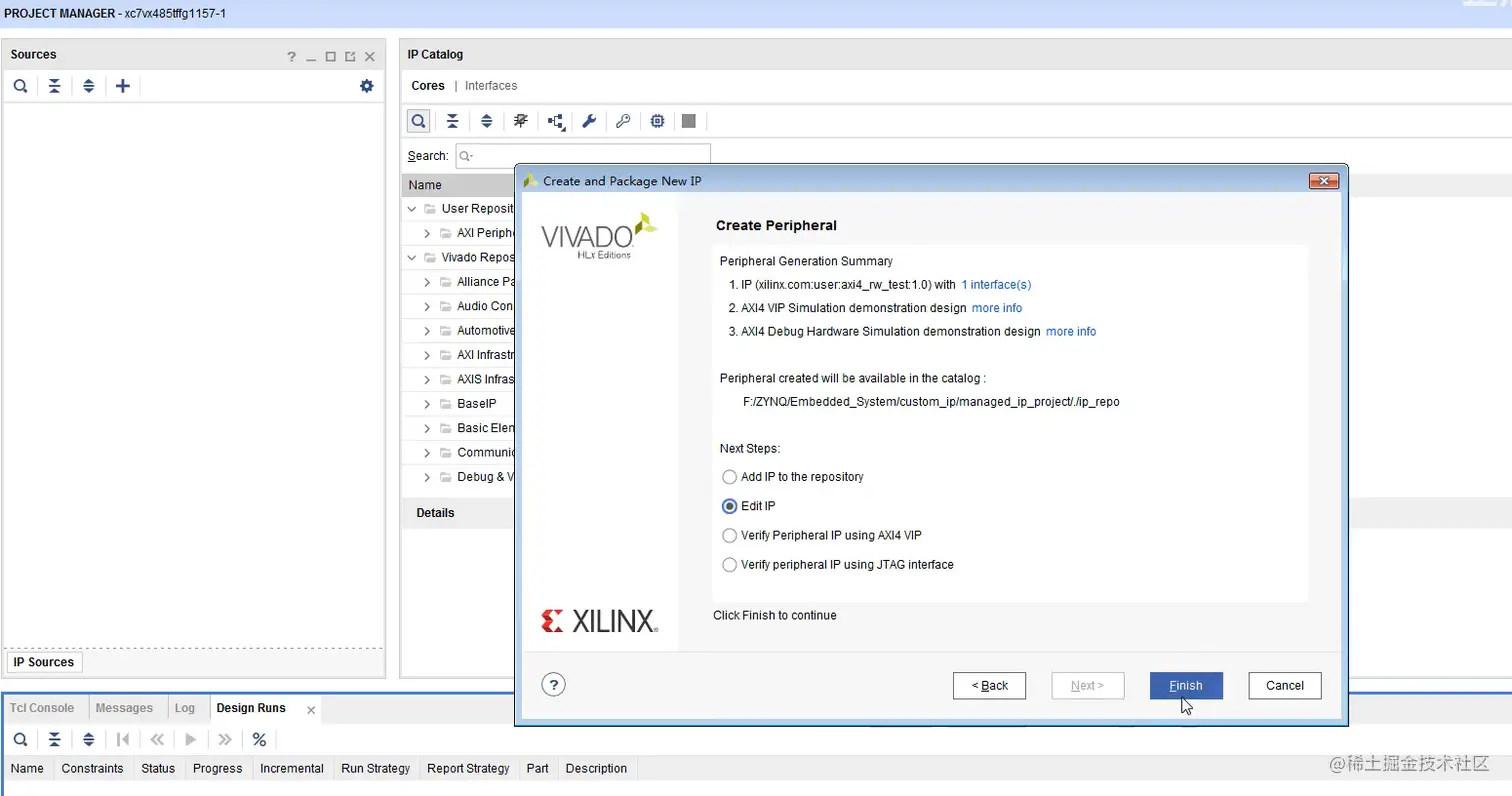Close the Design Runs tab

pyautogui.click(x=311, y=710)
